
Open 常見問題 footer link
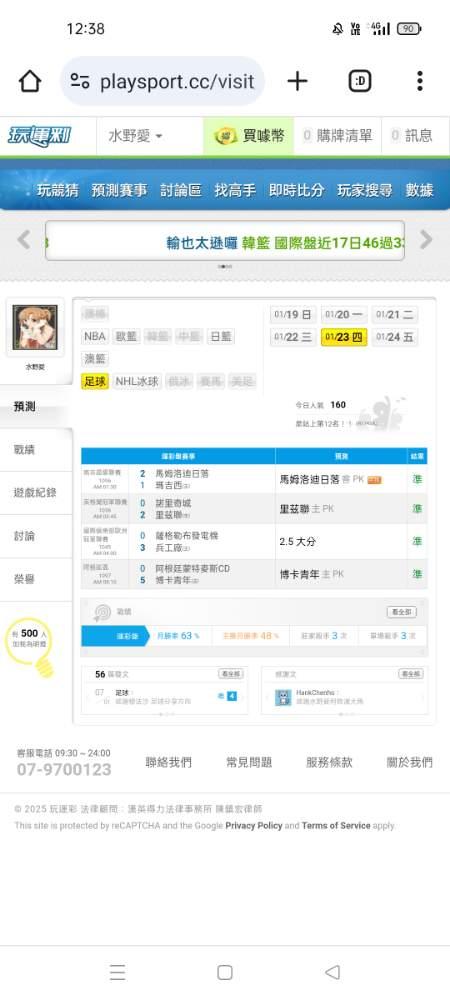click(x=249, y=762)
